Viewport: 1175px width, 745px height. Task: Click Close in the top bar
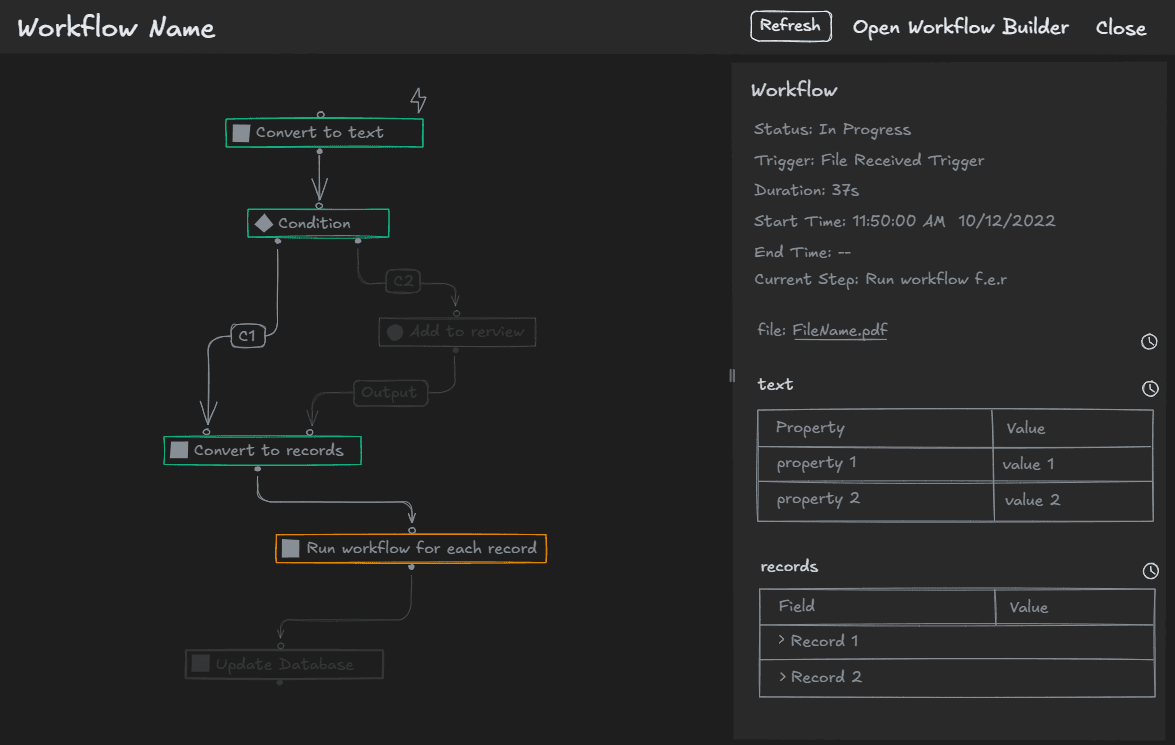click(1120, 27)
